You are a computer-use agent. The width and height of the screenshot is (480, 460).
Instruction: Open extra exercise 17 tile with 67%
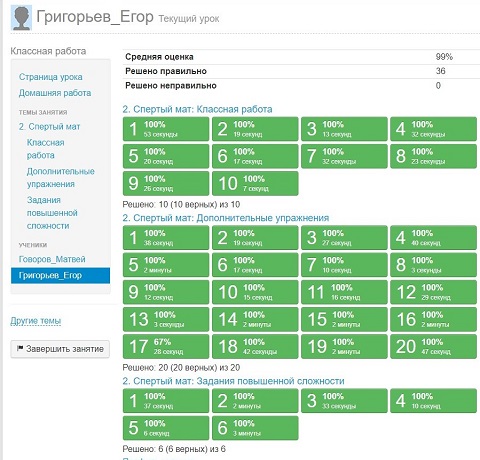pyautogui.click(x=166, y=346)
